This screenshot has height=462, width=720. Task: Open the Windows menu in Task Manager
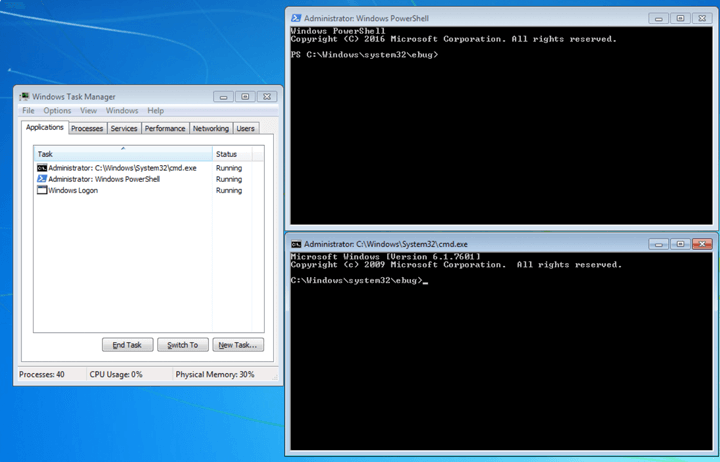pos(122,111)
